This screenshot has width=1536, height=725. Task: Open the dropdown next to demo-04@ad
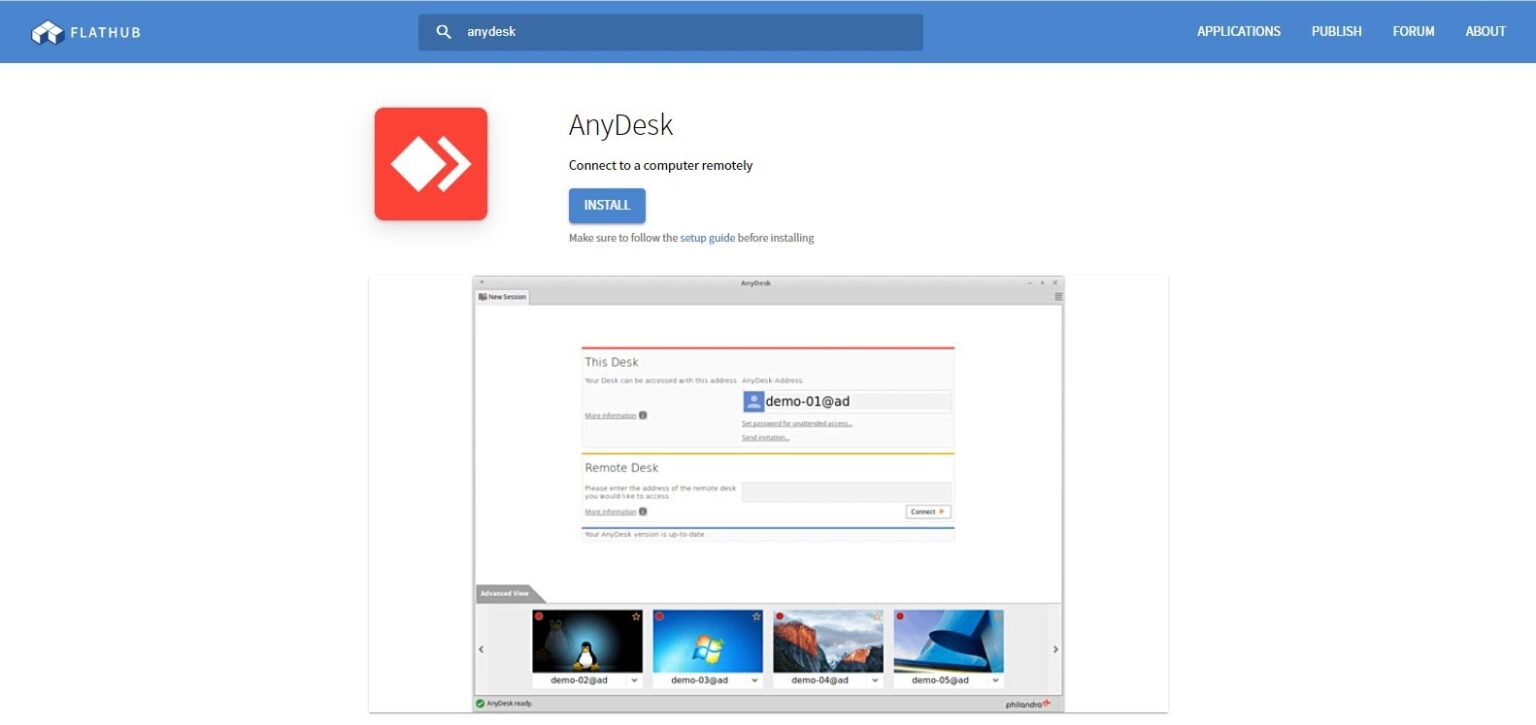point(875,680)
